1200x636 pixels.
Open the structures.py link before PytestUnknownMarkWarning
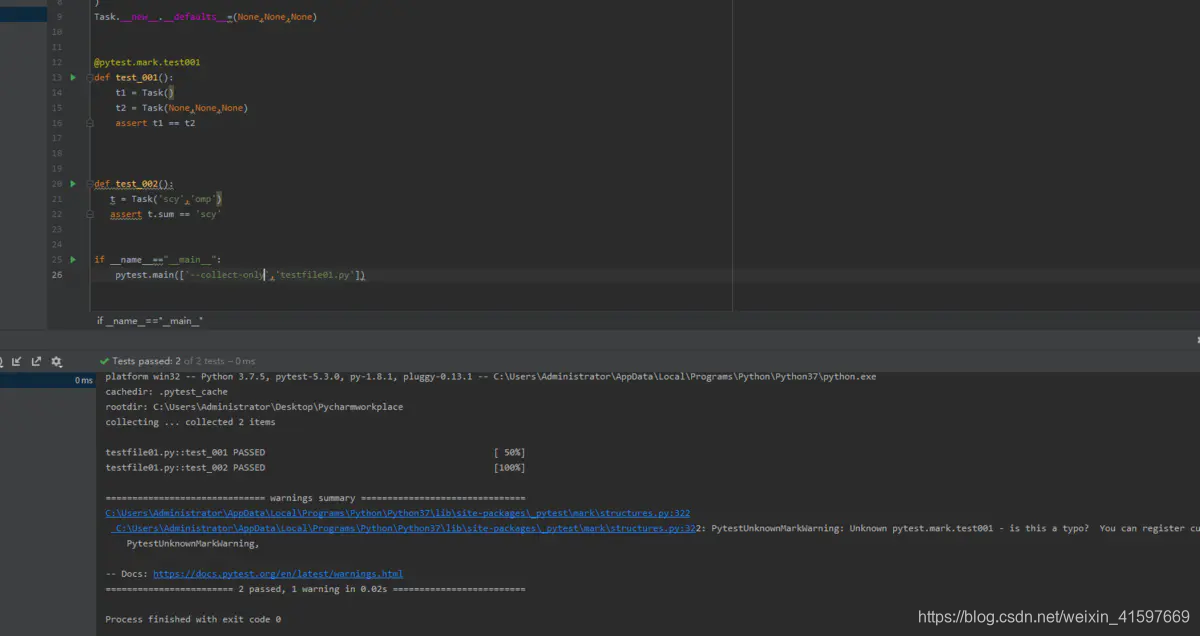click(x=404, y=528)
